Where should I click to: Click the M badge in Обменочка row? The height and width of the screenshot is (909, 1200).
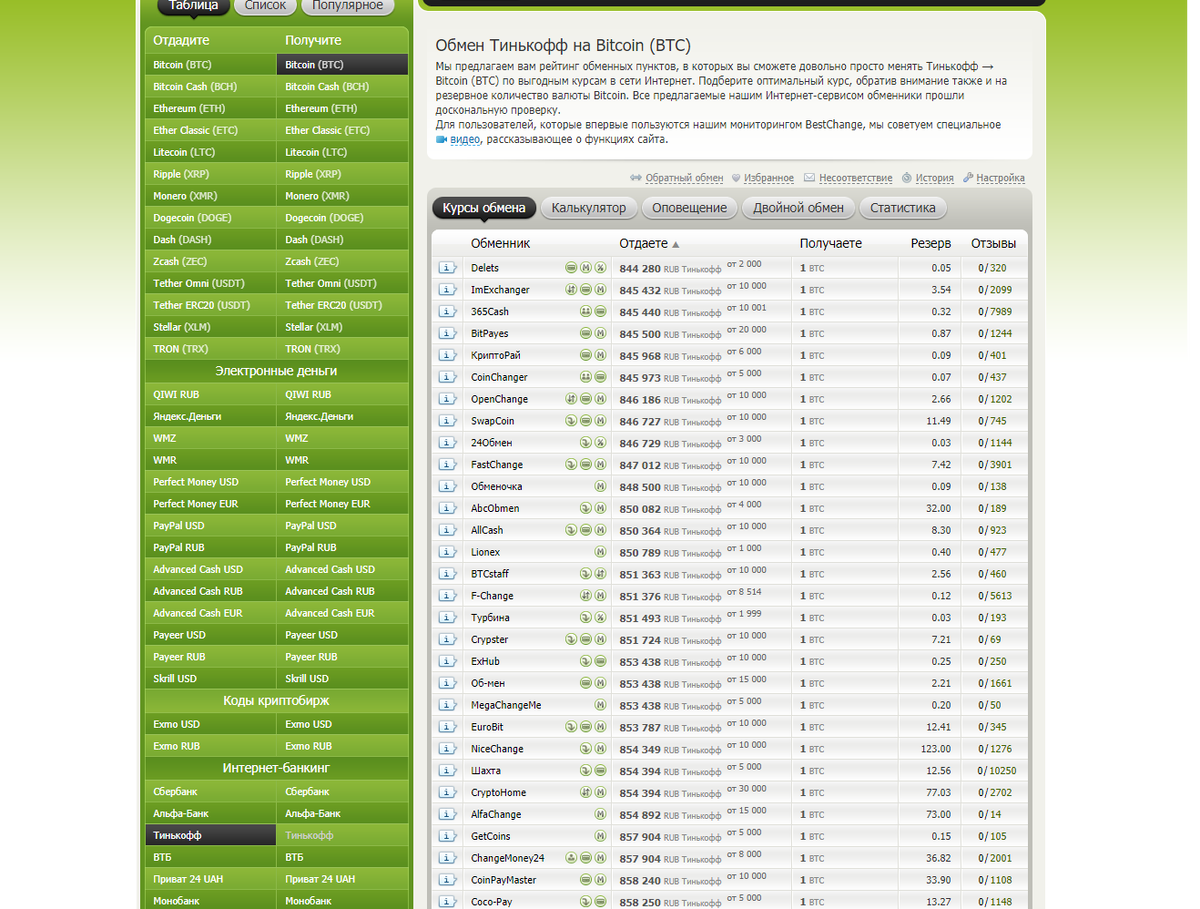point(601,487)
